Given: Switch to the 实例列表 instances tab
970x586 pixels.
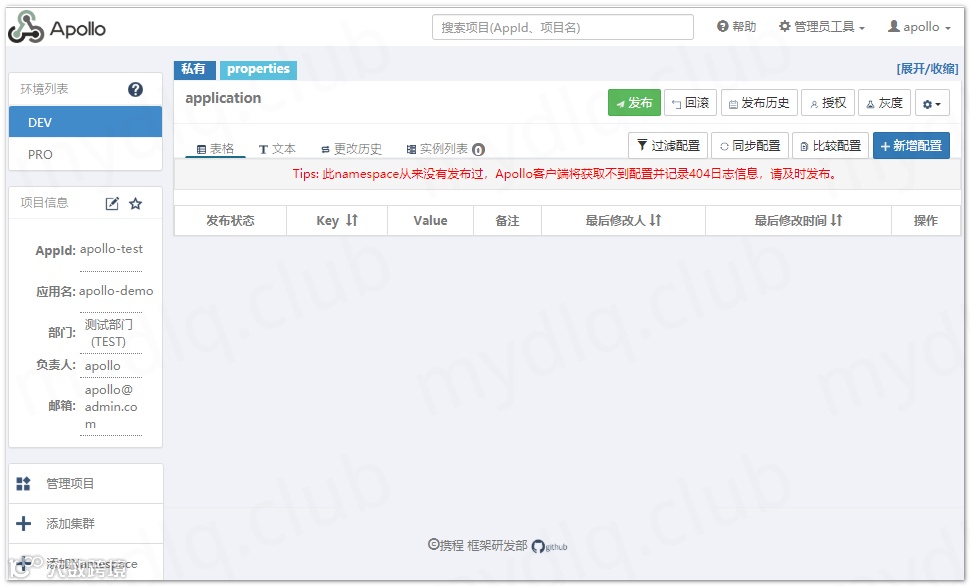Looking at the screenshot, I should [445, 149].
